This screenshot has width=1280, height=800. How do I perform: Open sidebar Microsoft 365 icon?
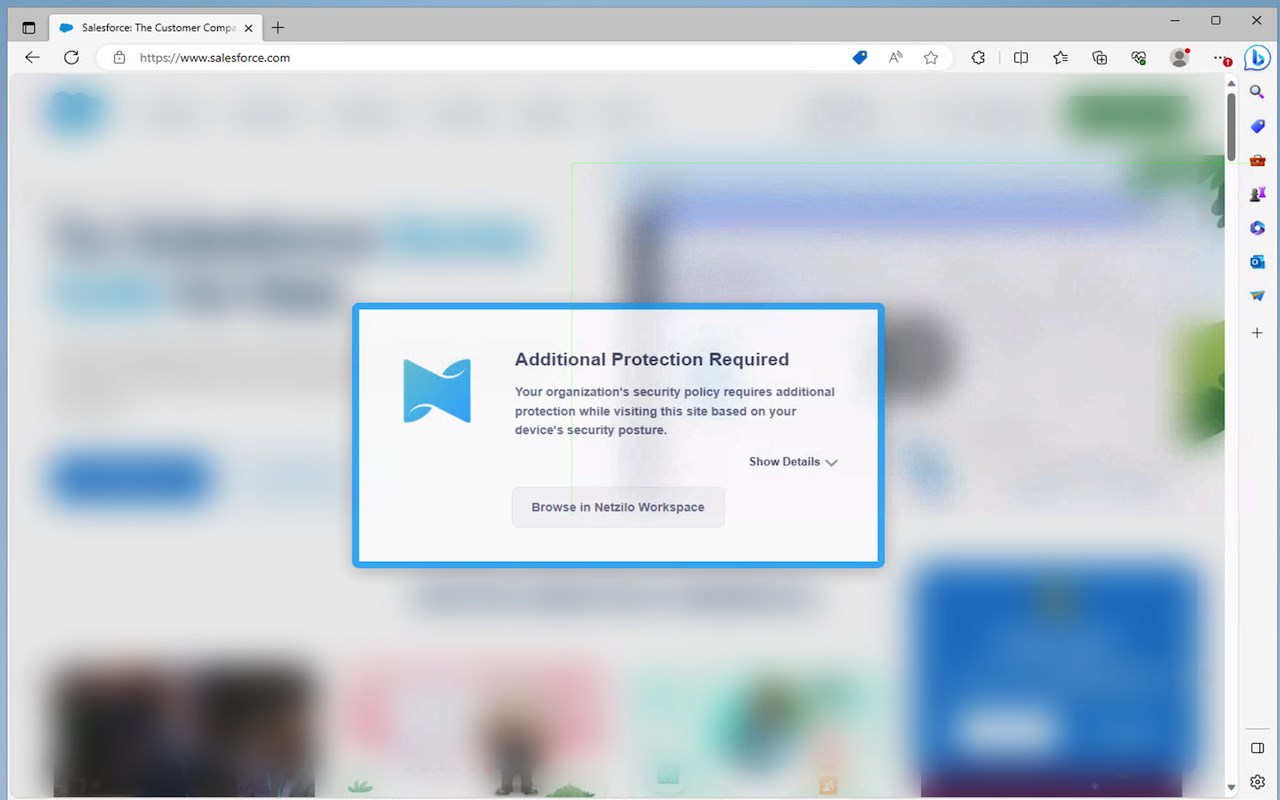coord(1257,228)
